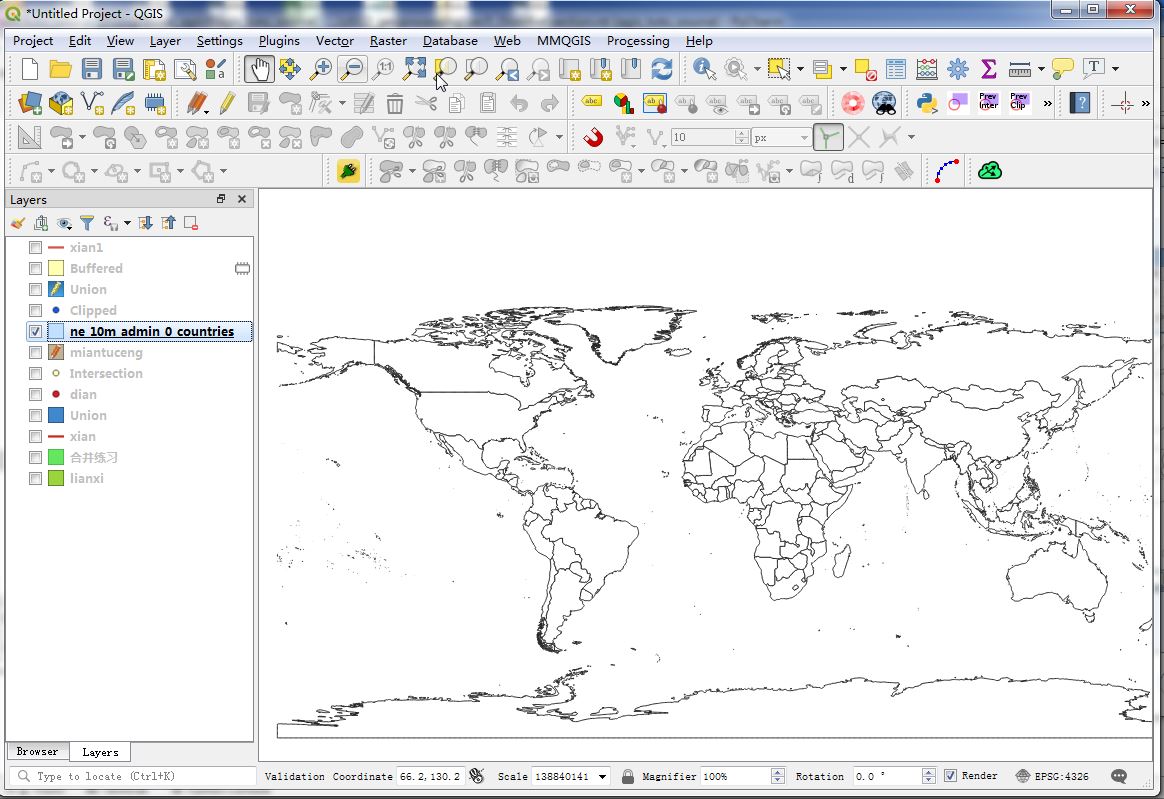
Task: Click the Refresh map icon
Action: click(661, 69)
